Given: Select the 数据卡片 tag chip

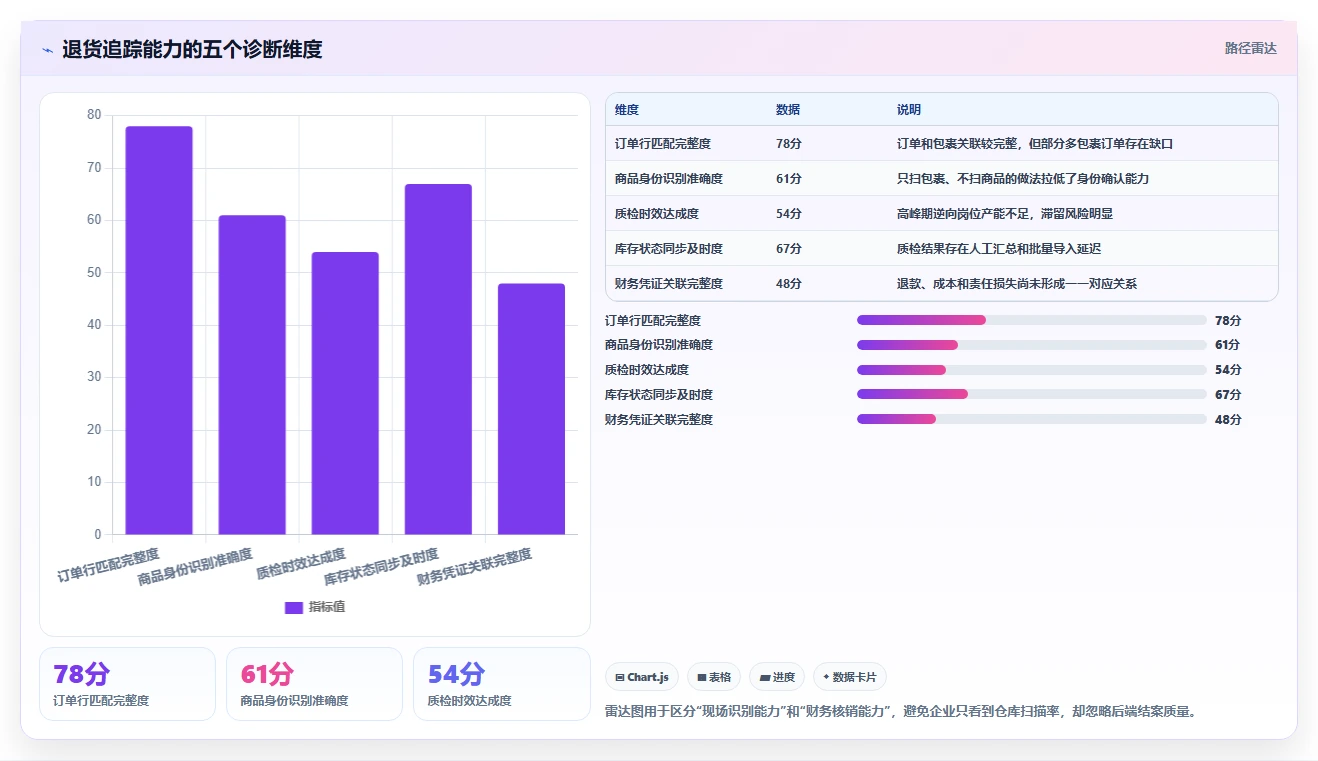Looking at the screenshot, I should pos(850,677).
